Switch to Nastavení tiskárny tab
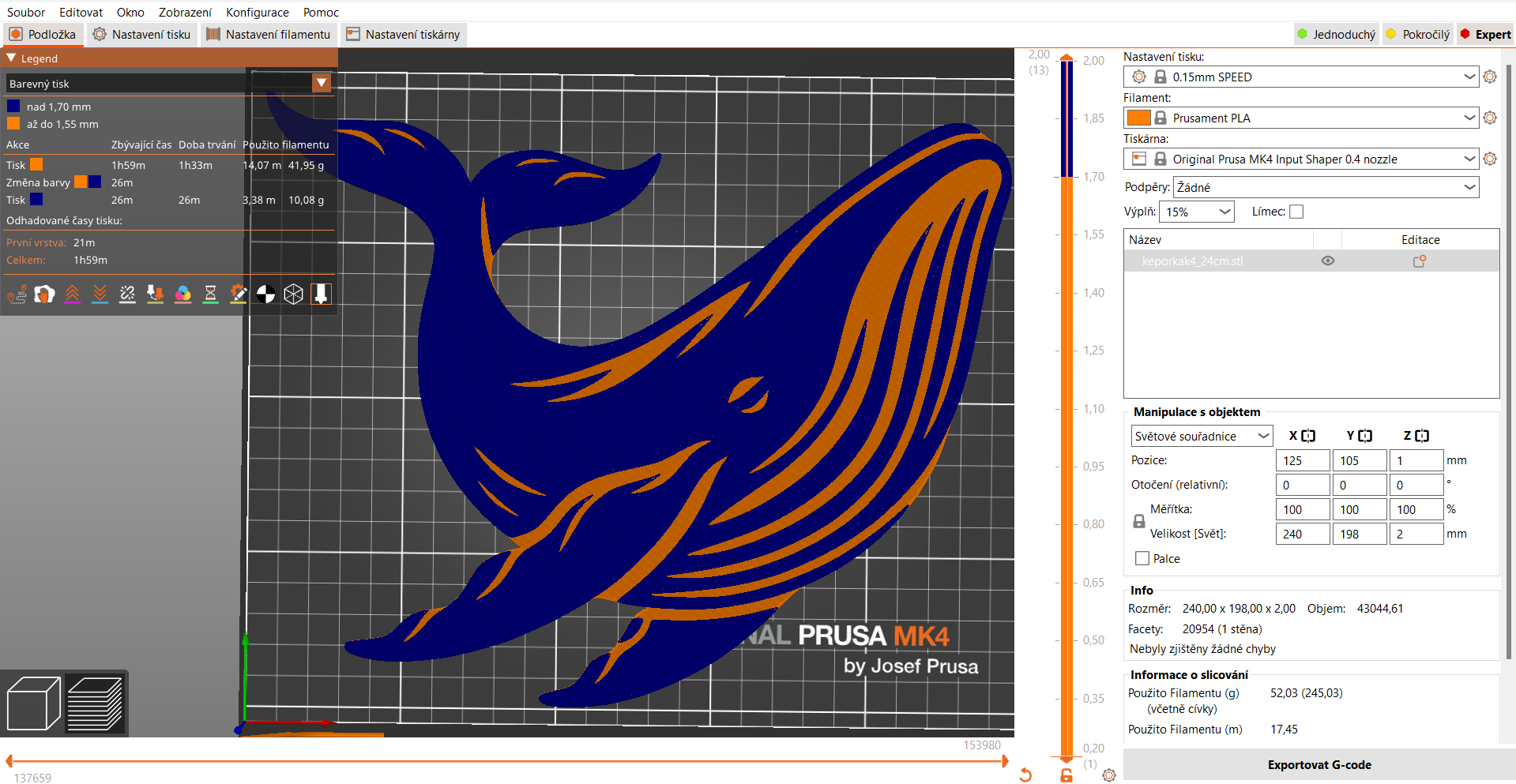Image resolution: width=1516 pixels, height=784 pixels. point(403,34)
